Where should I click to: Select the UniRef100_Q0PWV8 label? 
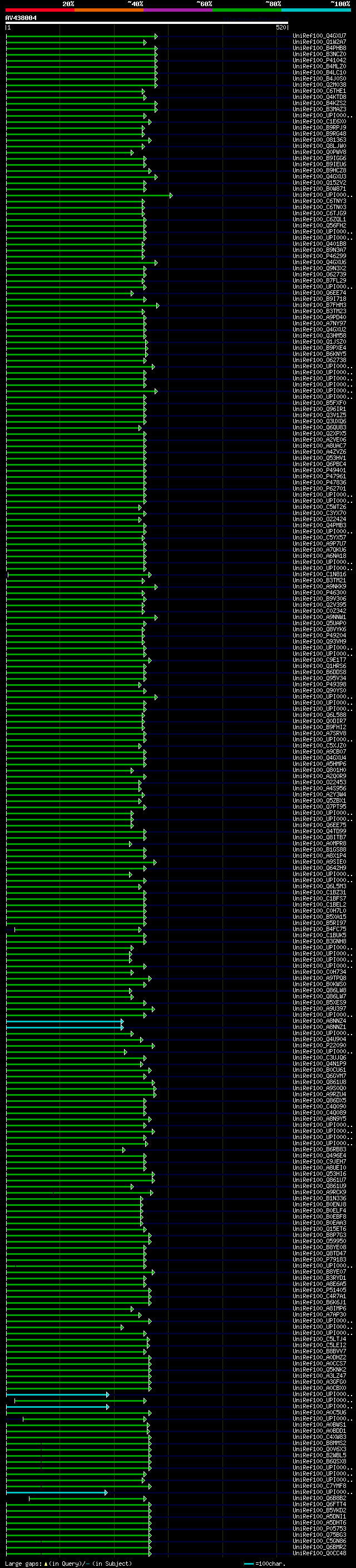(319, 152)
